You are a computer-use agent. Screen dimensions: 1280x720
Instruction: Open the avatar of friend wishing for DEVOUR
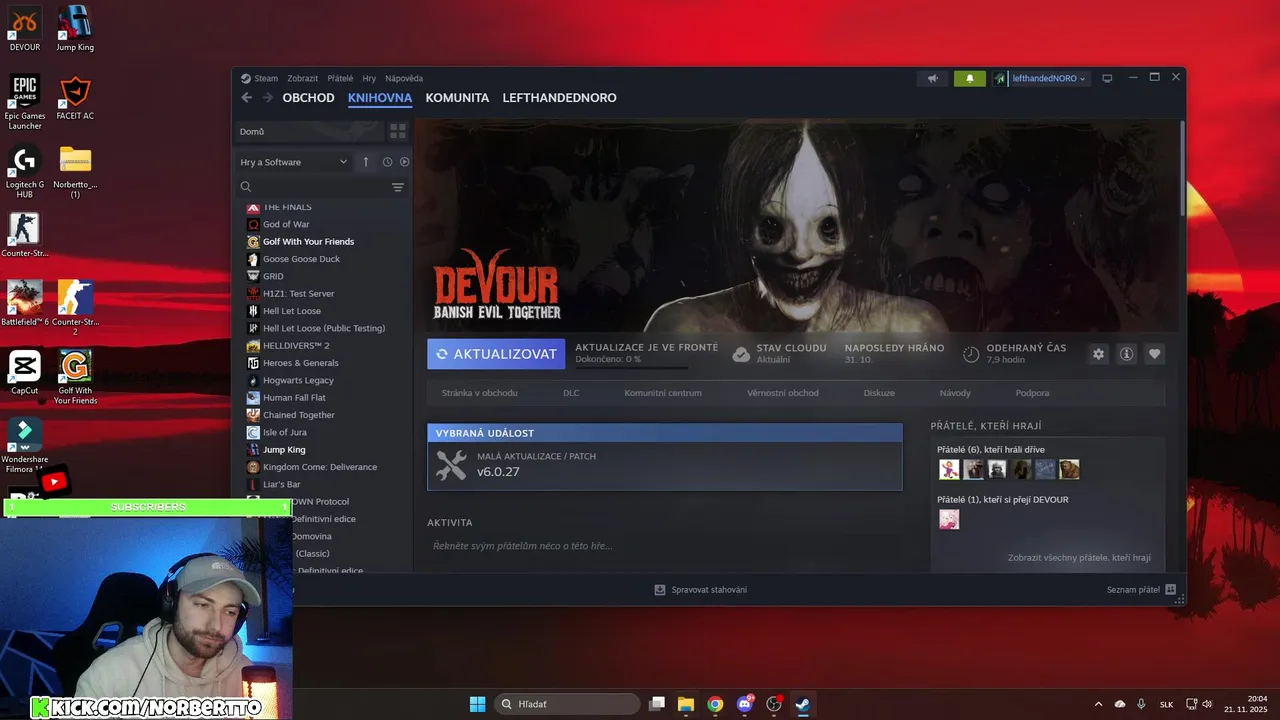pos(949,519)
